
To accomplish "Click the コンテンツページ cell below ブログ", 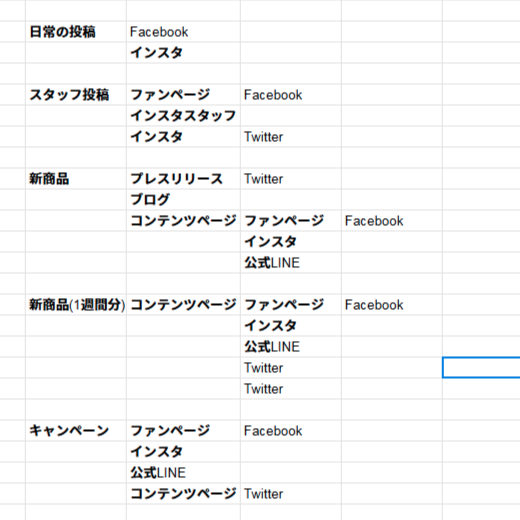I will (x=183, y=221).
